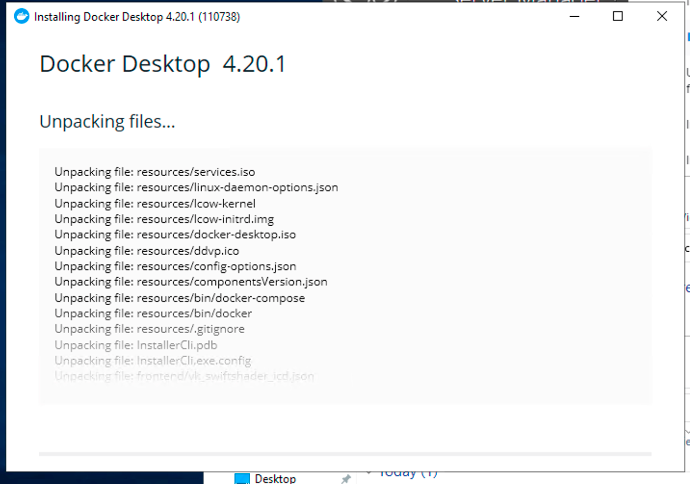690x484 pixels.
Task: Select the resources/.gitignore log line
Action: 150,329
